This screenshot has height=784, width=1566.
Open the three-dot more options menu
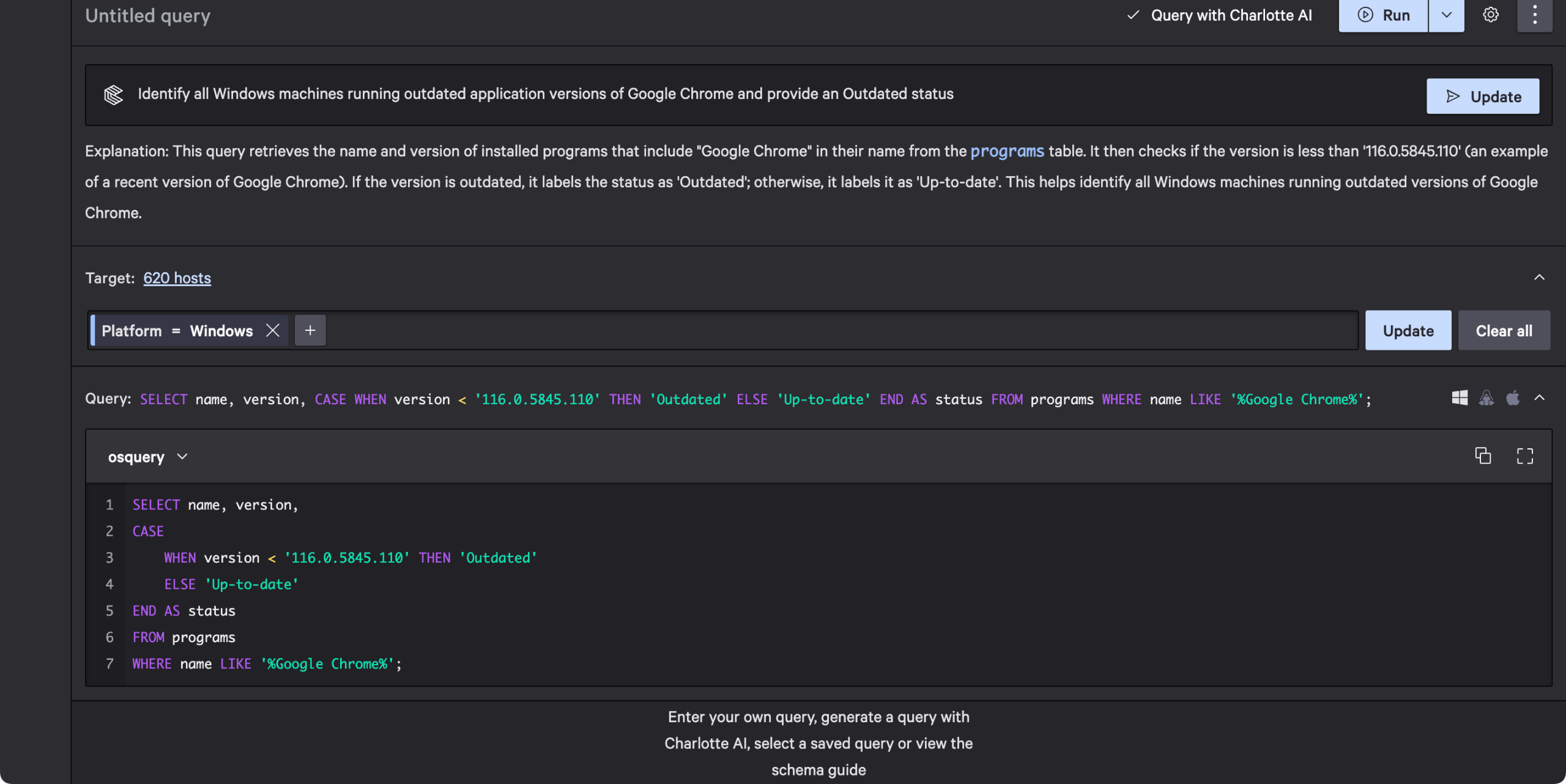[x=1534, y=15]
